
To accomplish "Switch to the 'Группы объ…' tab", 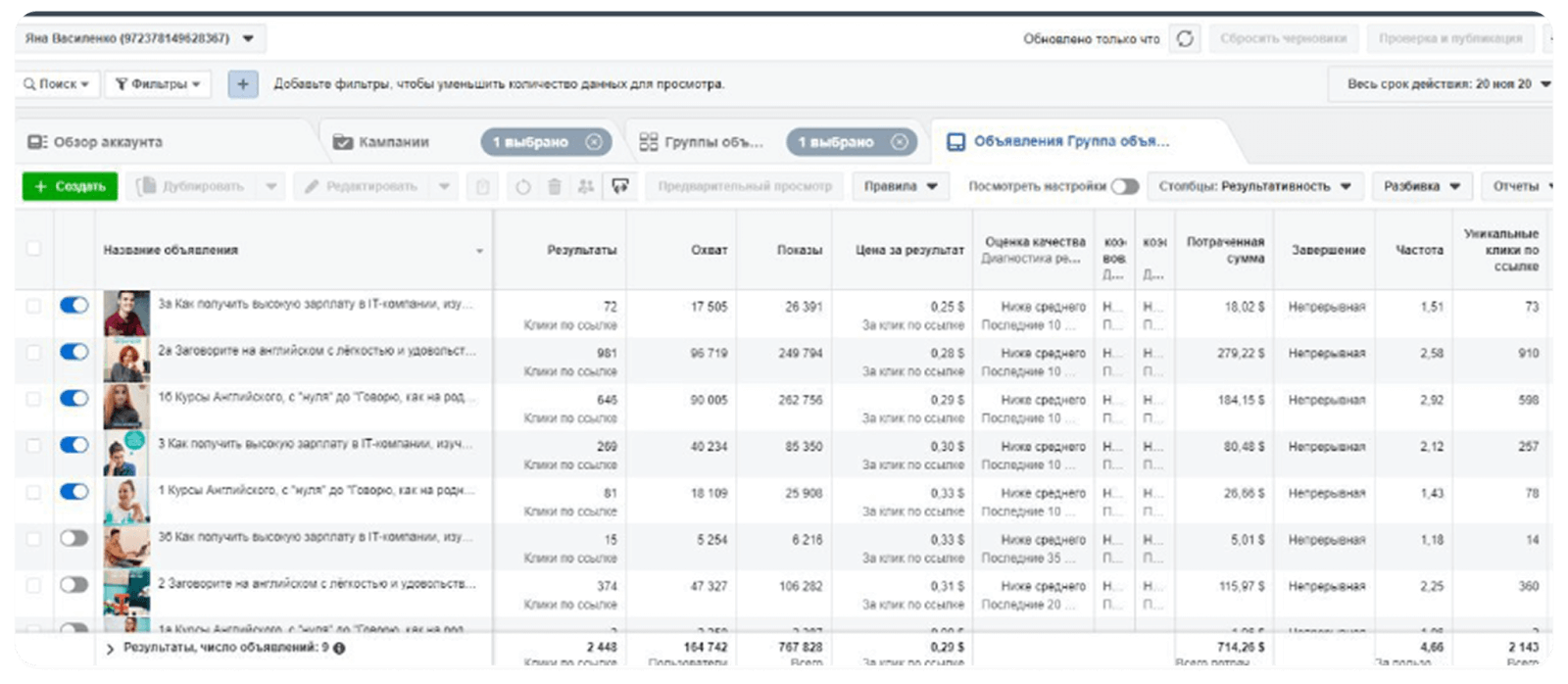I will (x=702, y=142).
